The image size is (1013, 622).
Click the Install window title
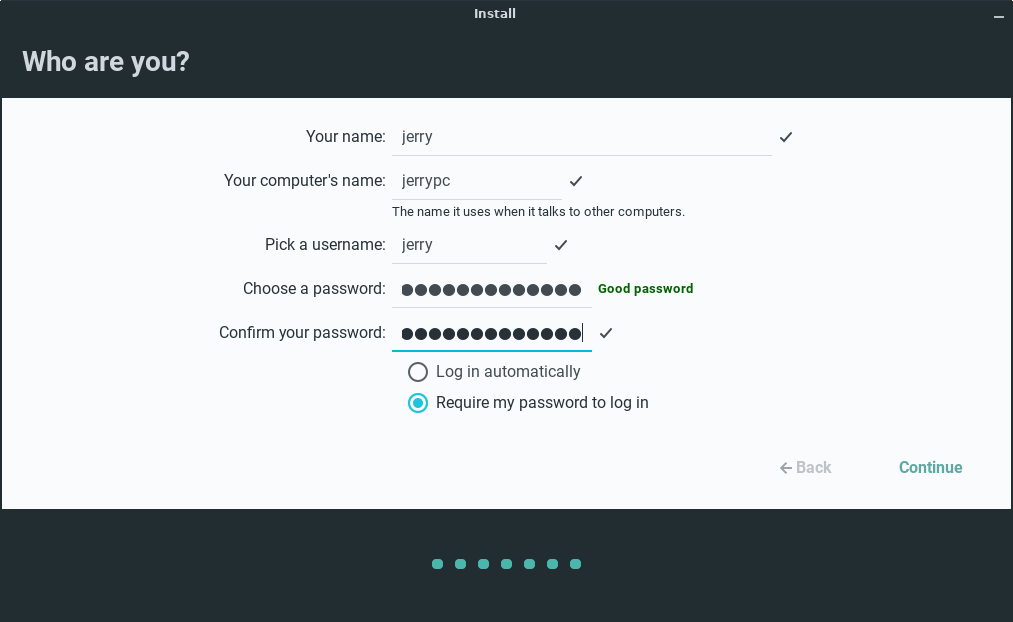pyautogui.click(x=495, y=14)
